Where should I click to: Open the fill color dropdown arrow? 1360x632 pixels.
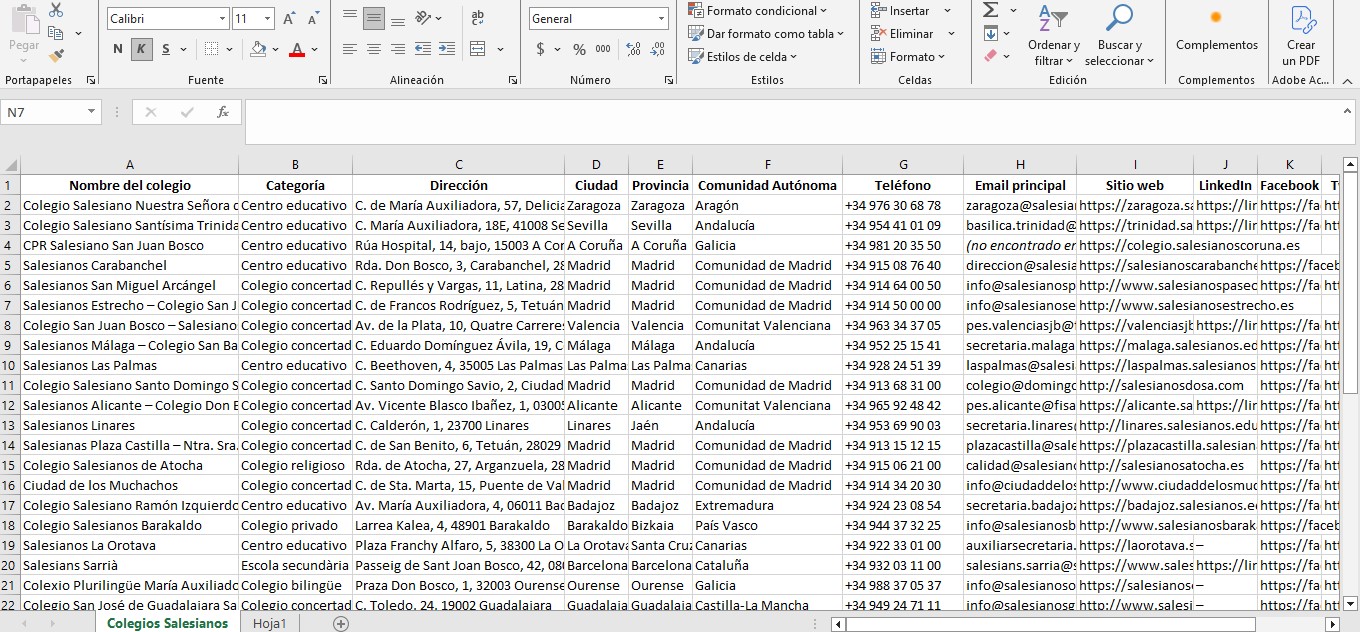coord(276,49)
